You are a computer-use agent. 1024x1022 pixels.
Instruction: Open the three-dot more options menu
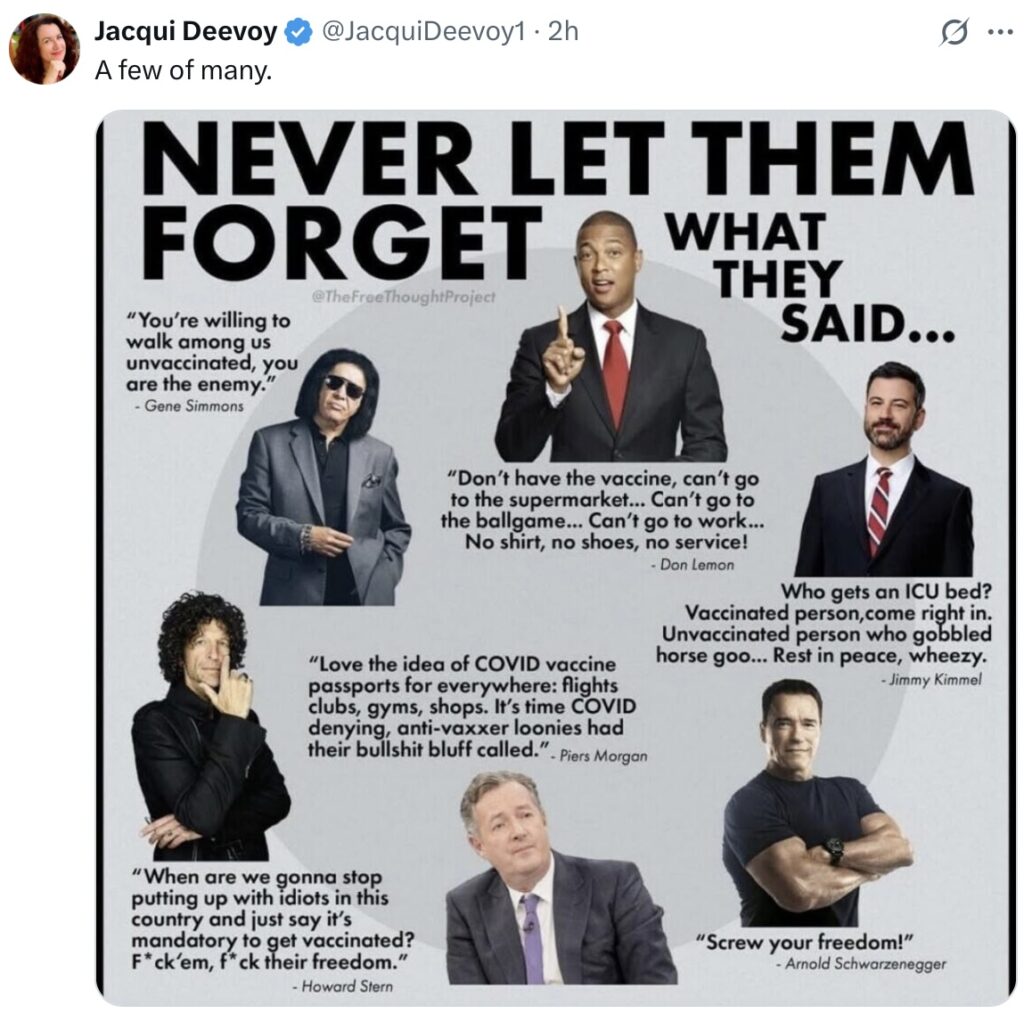(x=1000, y=33)
